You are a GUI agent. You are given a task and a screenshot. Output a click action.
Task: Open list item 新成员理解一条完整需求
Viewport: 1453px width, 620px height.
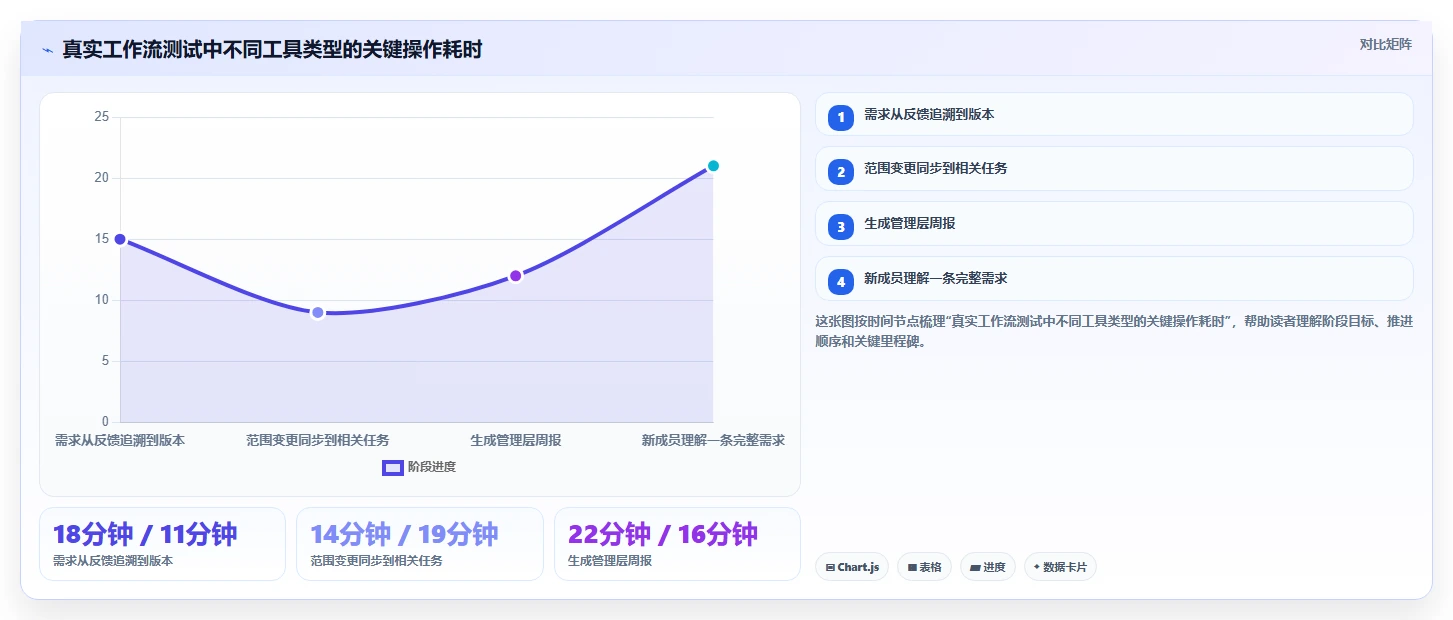(1114, 279)
